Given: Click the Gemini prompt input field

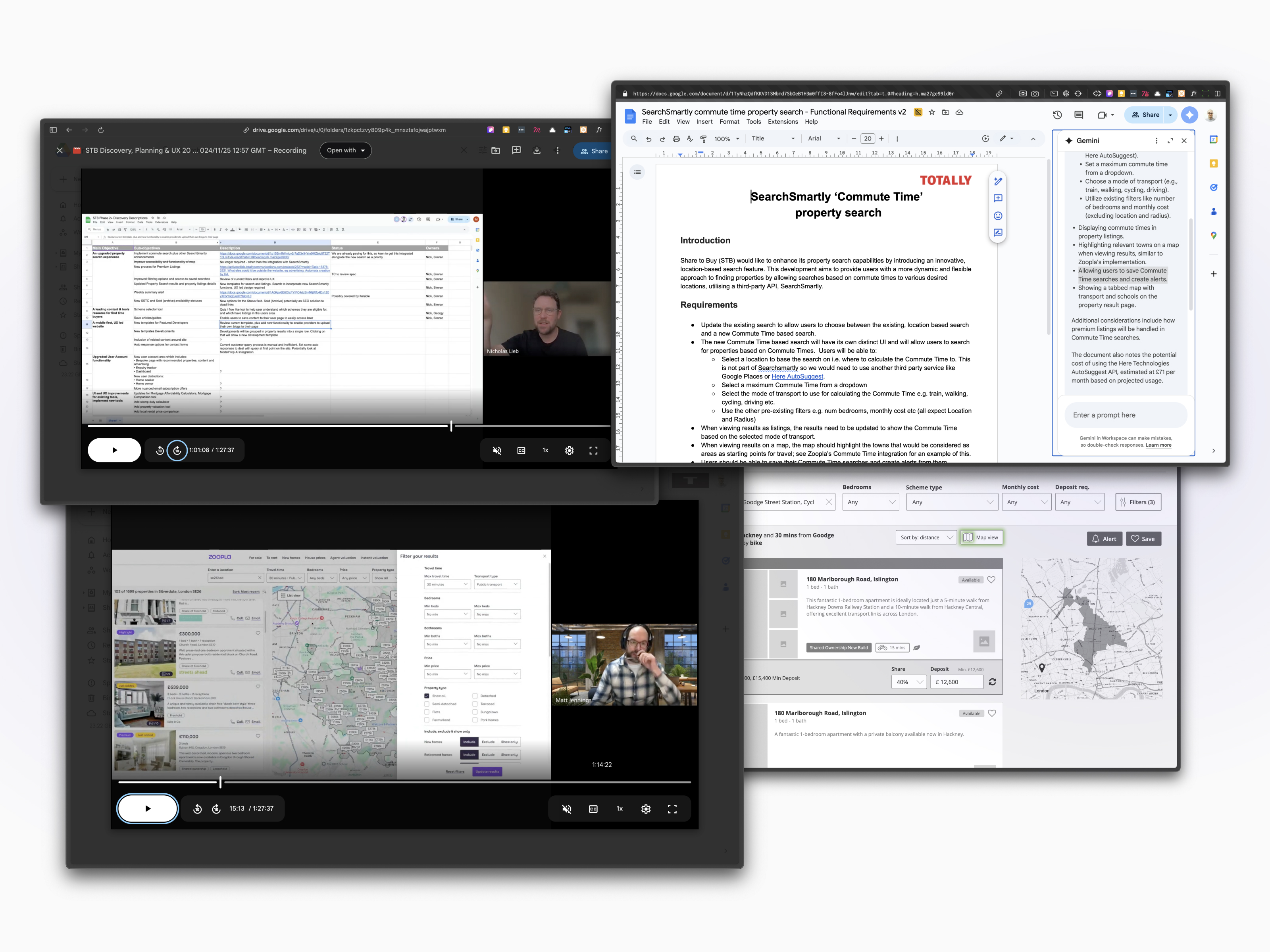Looking at the screenshot, I should tap(1125, 415).
